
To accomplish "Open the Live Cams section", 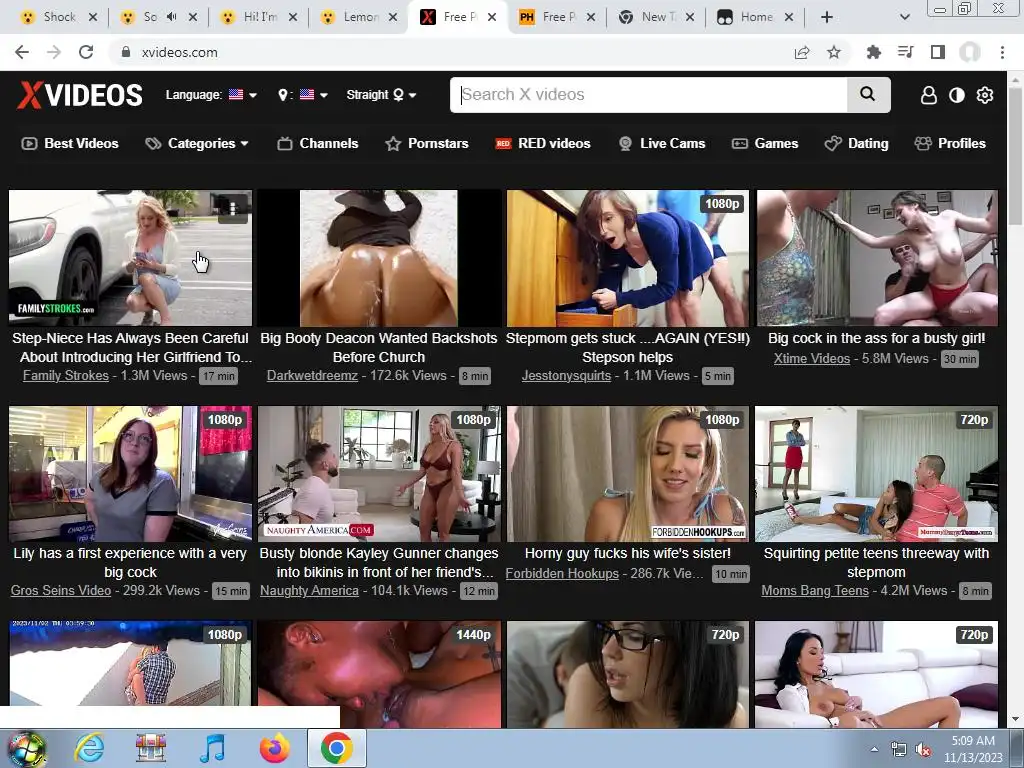I will point(662,144).
